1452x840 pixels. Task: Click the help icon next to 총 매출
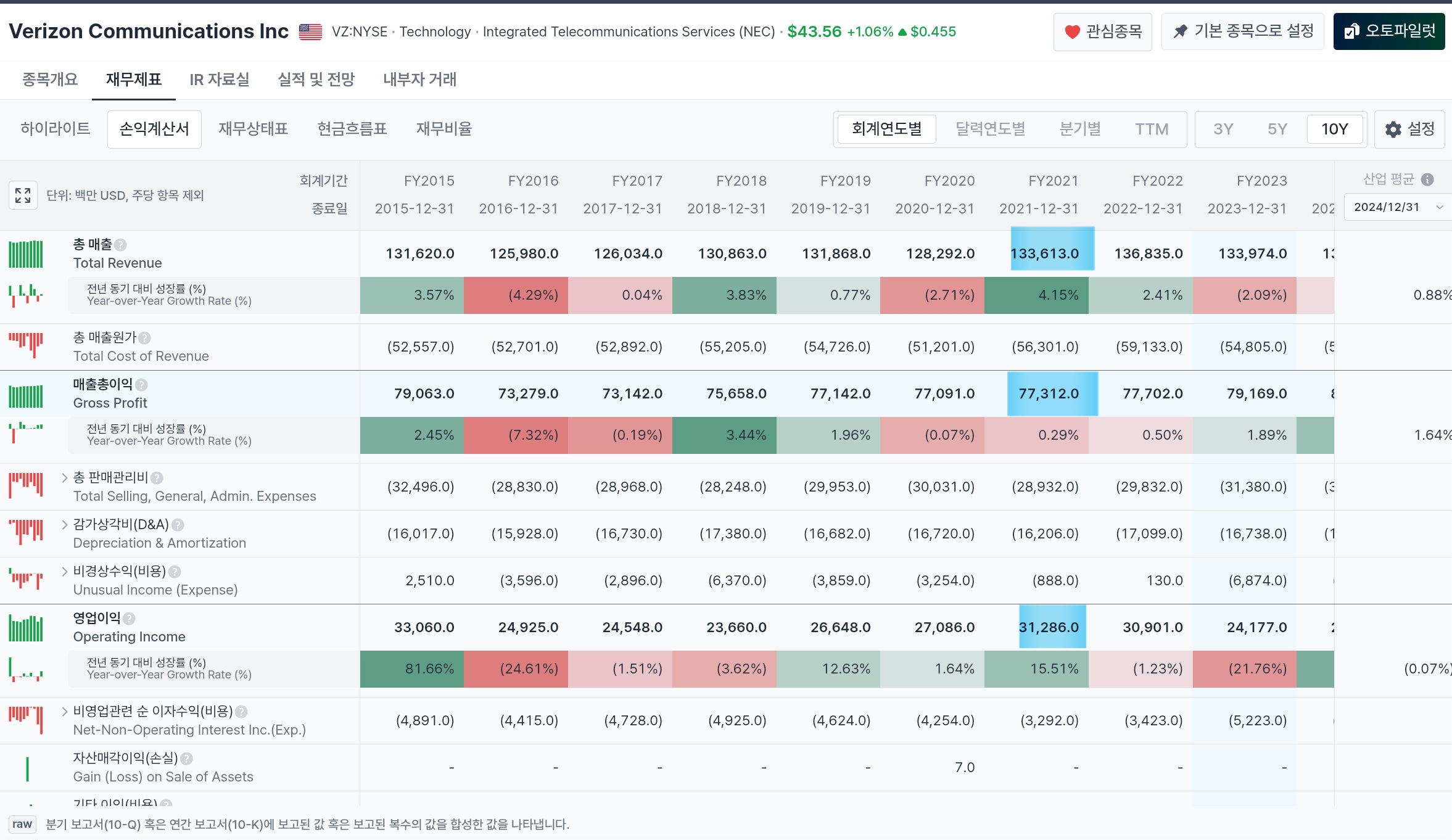121,245
